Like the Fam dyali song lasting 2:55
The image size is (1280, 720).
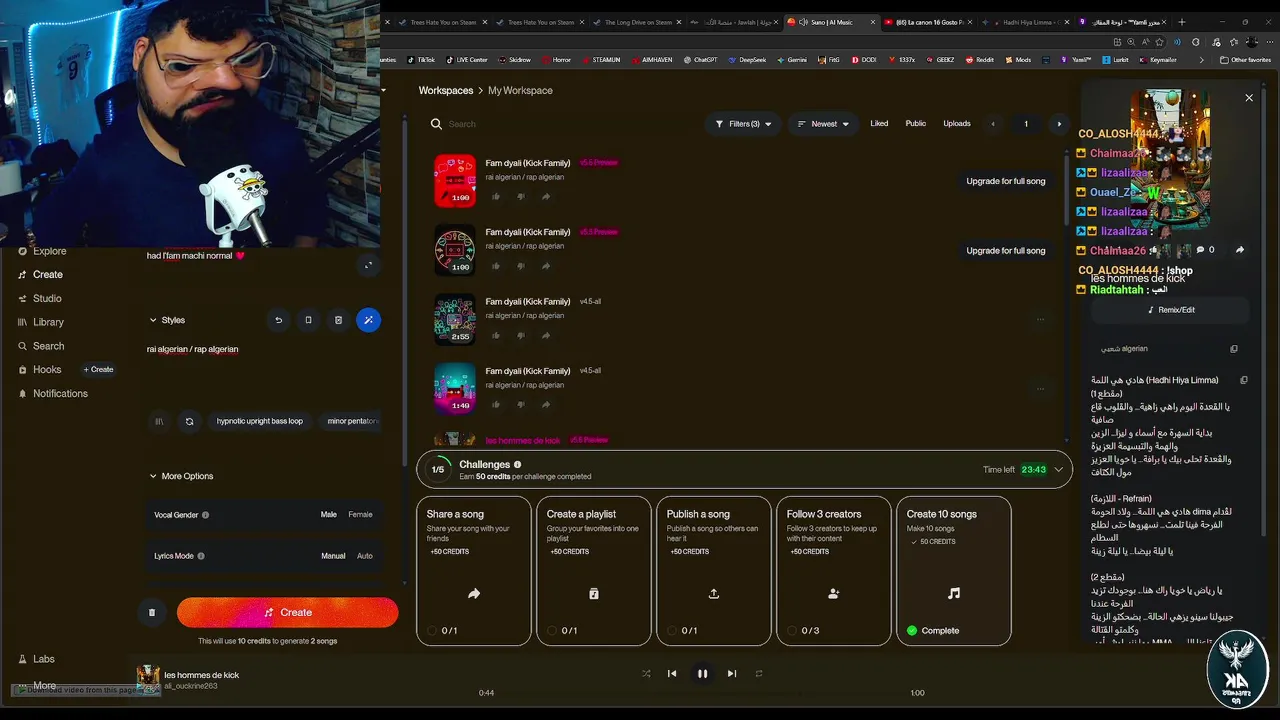(x=496, y=335)
